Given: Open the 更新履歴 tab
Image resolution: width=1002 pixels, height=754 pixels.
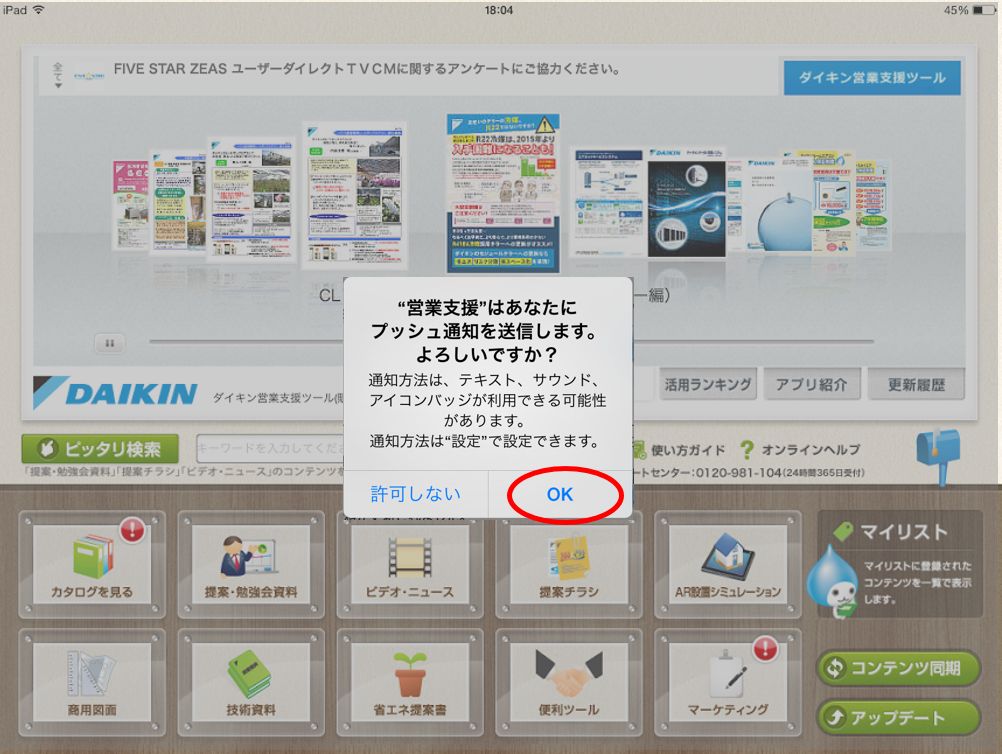Looking at the screenshot, I should click(x=916, y=384).
